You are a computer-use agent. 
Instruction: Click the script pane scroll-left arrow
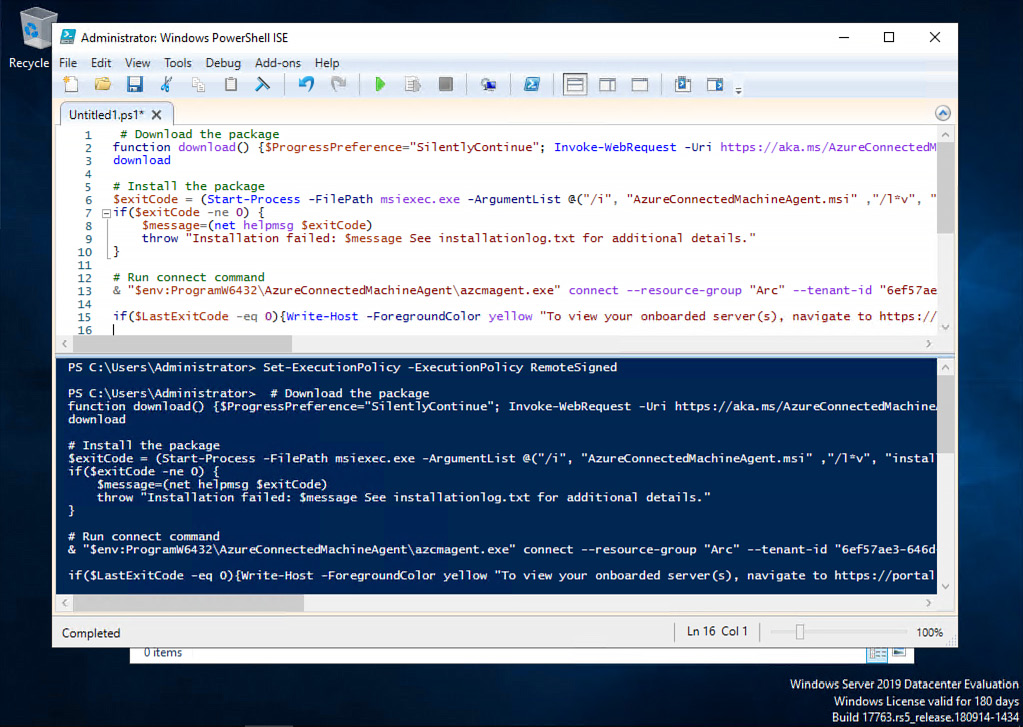point(65,344)
